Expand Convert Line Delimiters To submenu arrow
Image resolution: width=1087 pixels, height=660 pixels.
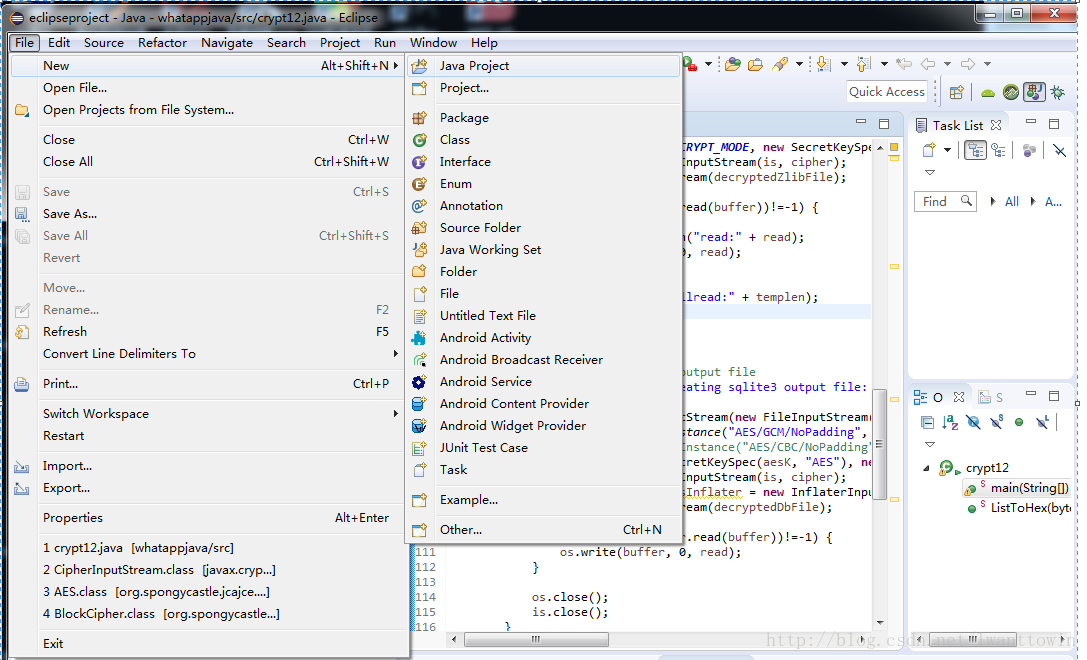[395, 354]
